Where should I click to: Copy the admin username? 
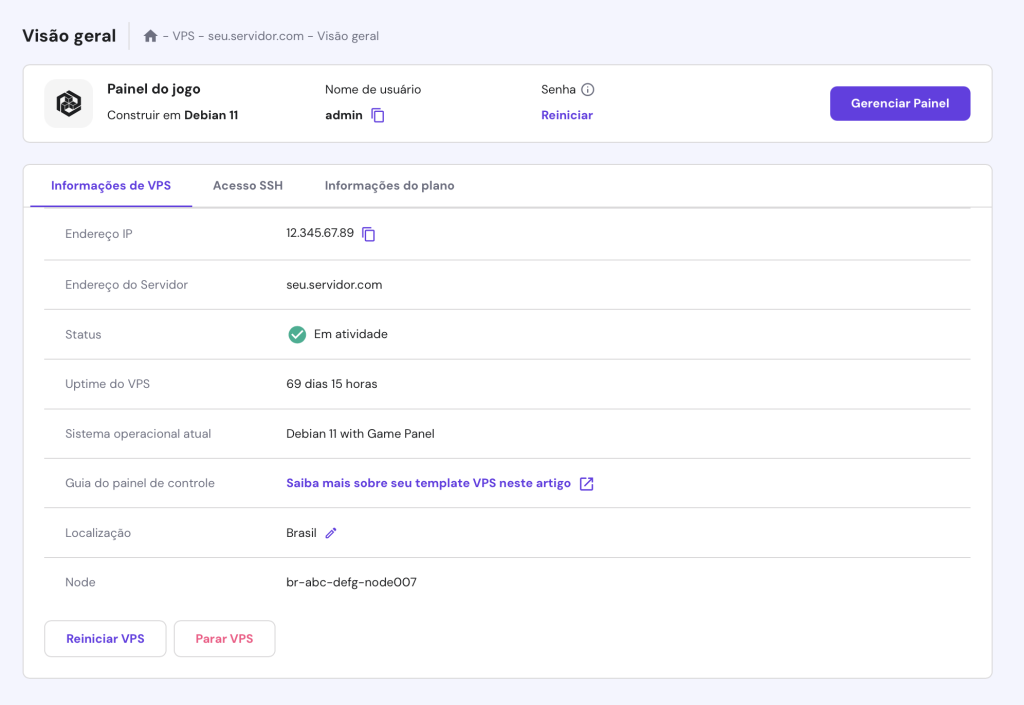tap(378, 116)
